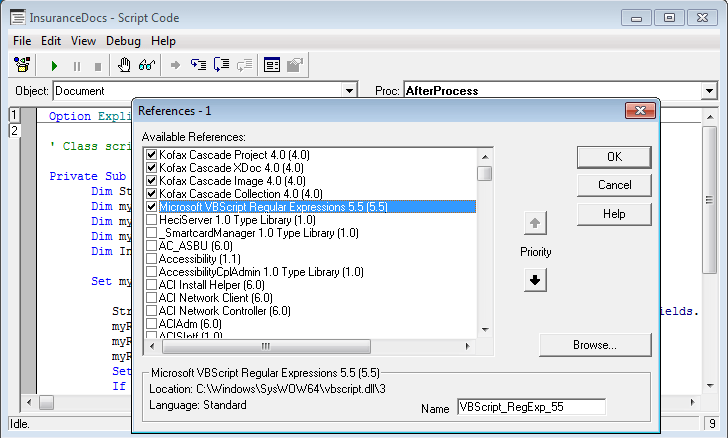The width and height of the screenshot is (728, 438).
Task: Expand the Object dropdown list
Action: click(349, 91)
